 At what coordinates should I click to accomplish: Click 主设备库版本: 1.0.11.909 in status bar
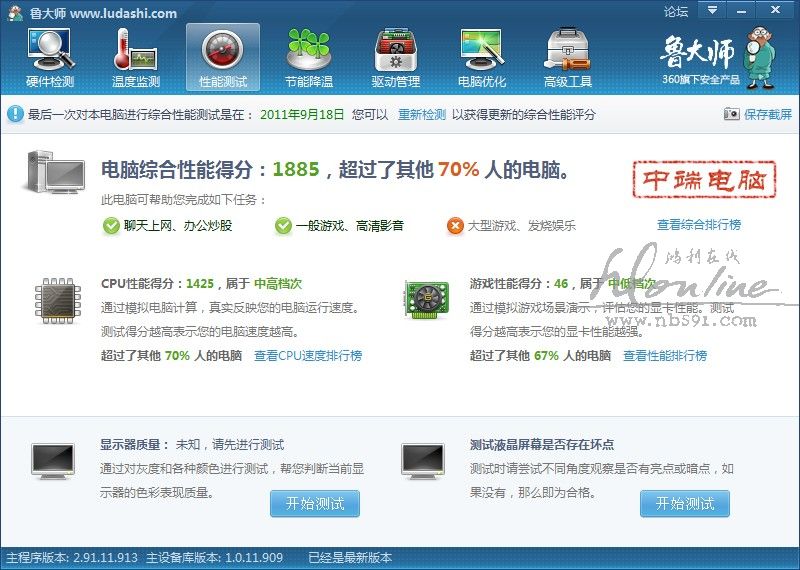click(214, 558)
